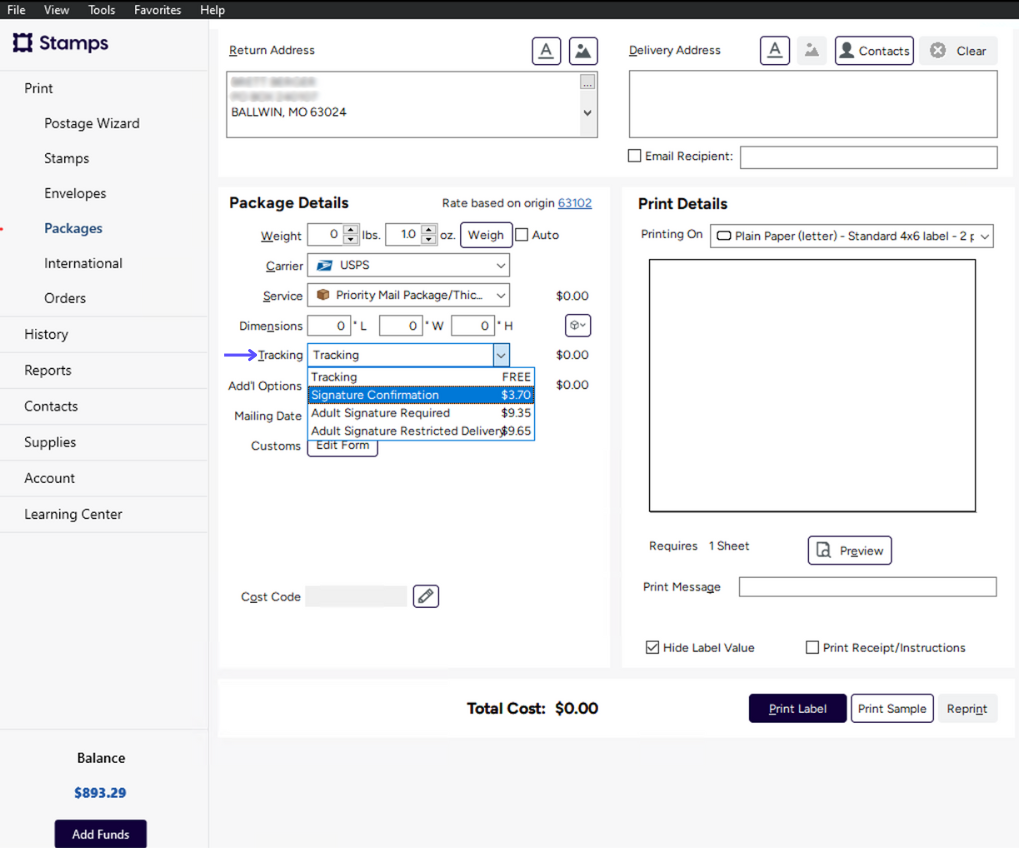Open Return Address font settings icon

pos(546,51)
